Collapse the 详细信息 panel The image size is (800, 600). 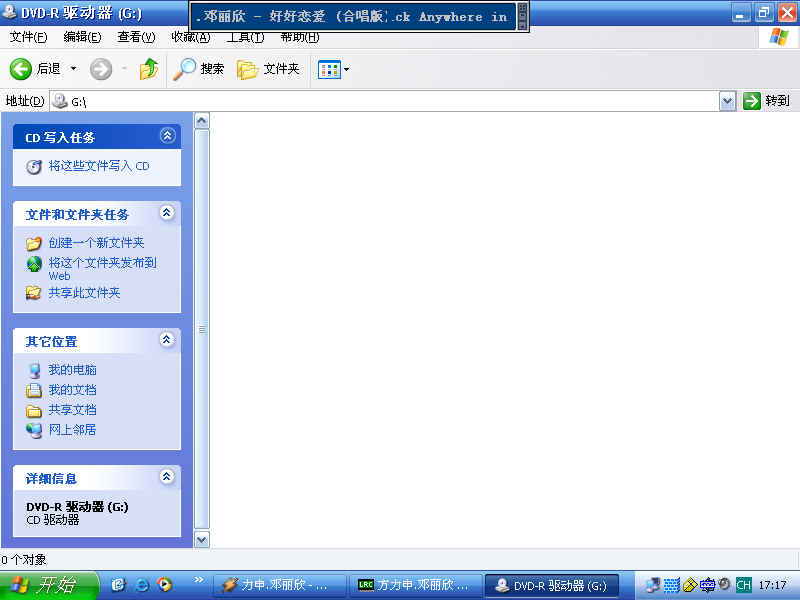pyautogui.click(x=166, y=477)
